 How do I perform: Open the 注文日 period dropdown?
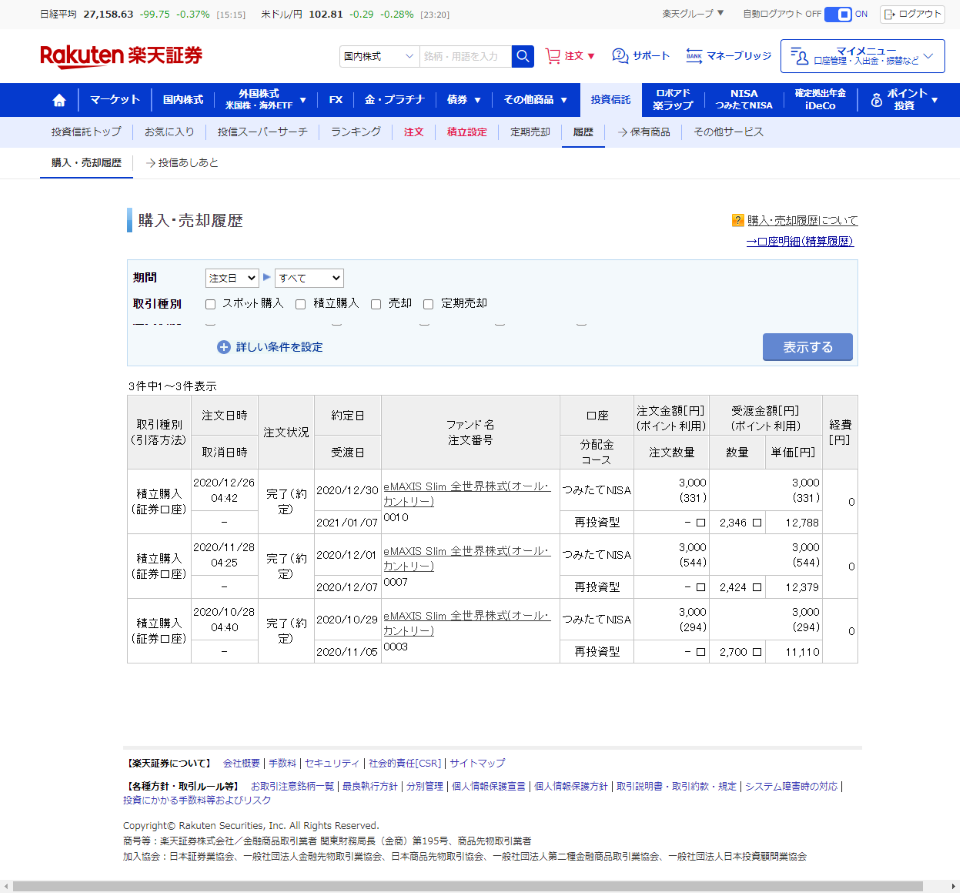click(231, 278)
